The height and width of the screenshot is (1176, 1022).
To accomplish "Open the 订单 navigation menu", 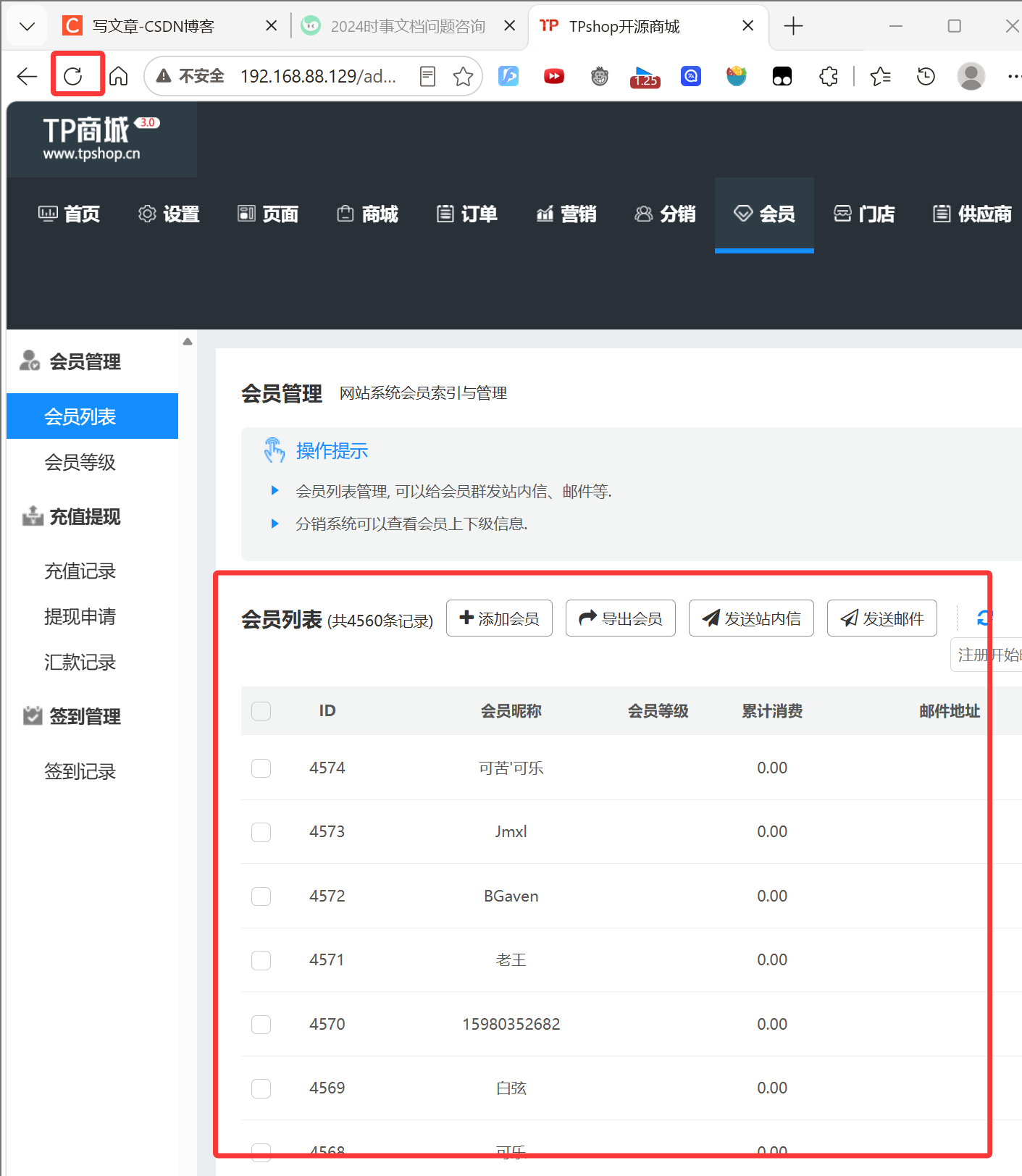I will coord(466,214).
